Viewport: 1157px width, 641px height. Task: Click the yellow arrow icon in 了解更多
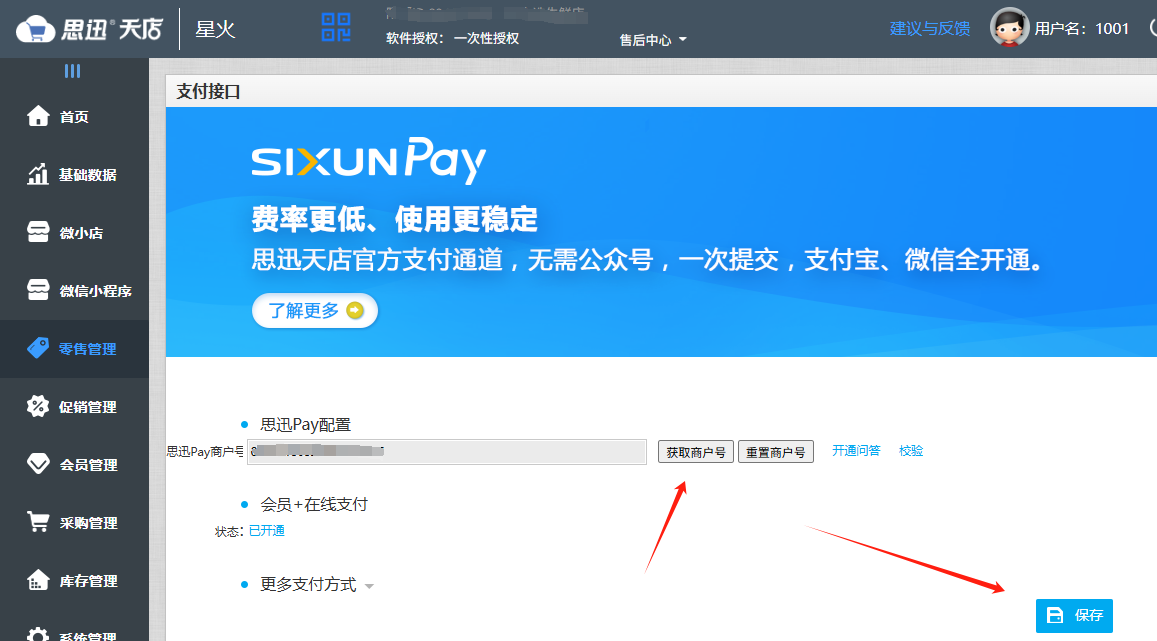point(355,311)
